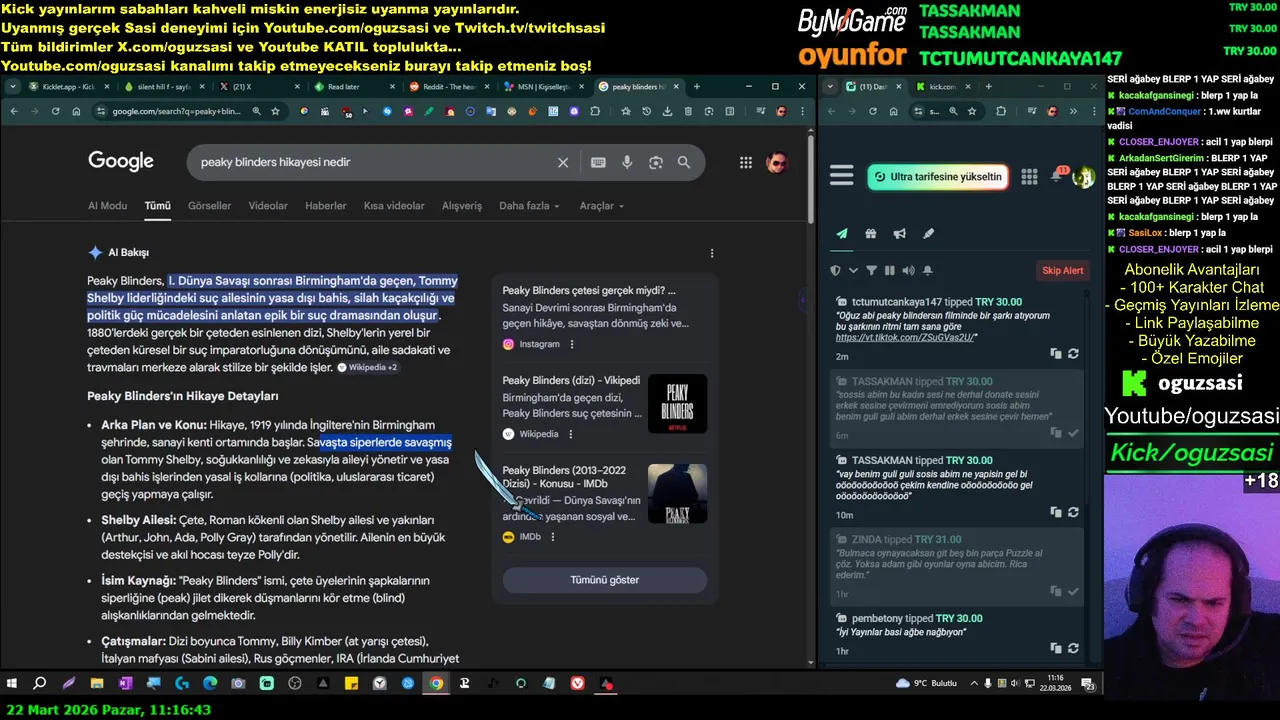Screen dimensions: 1280x720
Task: Open the IMDb source more options
Action: pyautogui.click(x=552, y=537)
